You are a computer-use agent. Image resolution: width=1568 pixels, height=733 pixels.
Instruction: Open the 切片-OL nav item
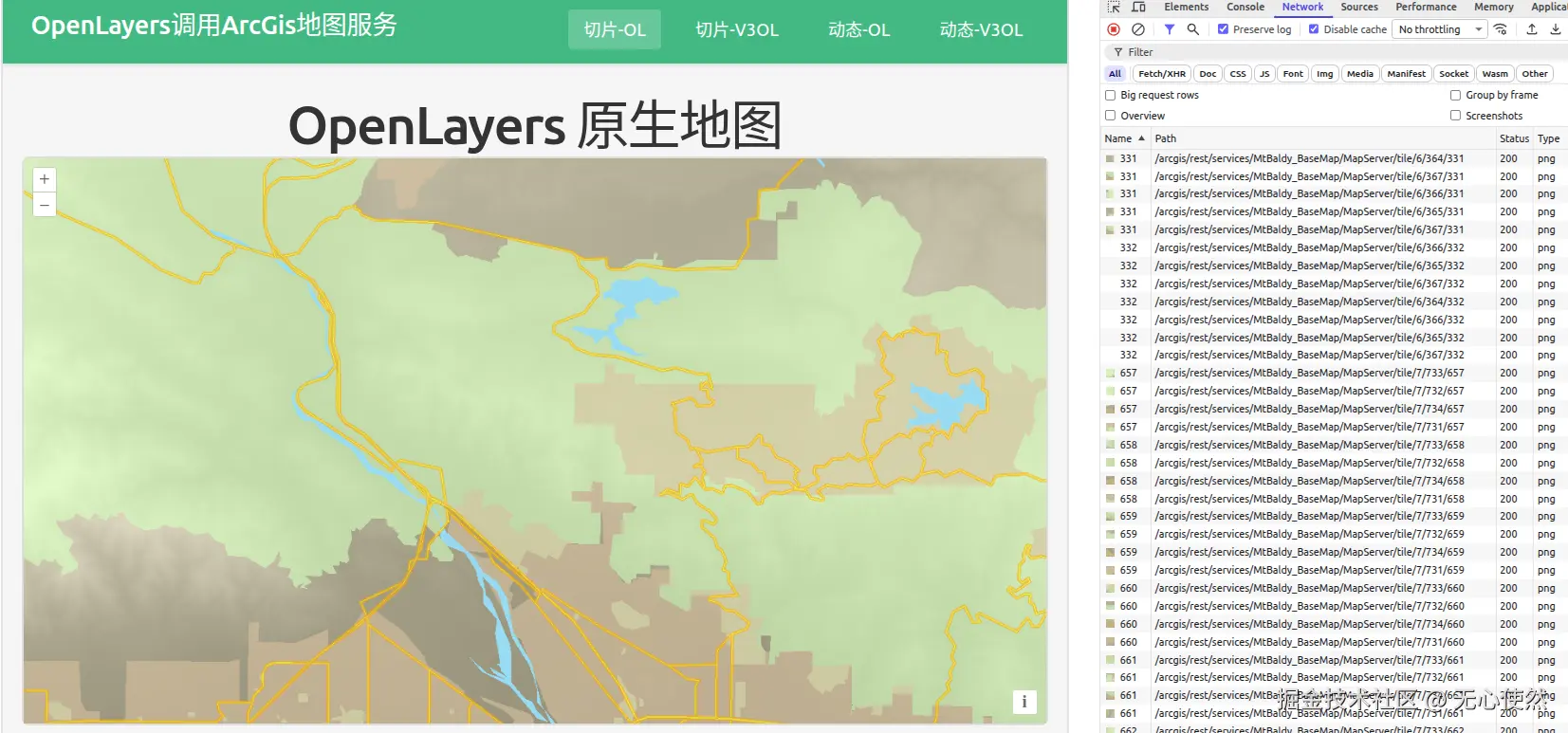pos(615,29)
